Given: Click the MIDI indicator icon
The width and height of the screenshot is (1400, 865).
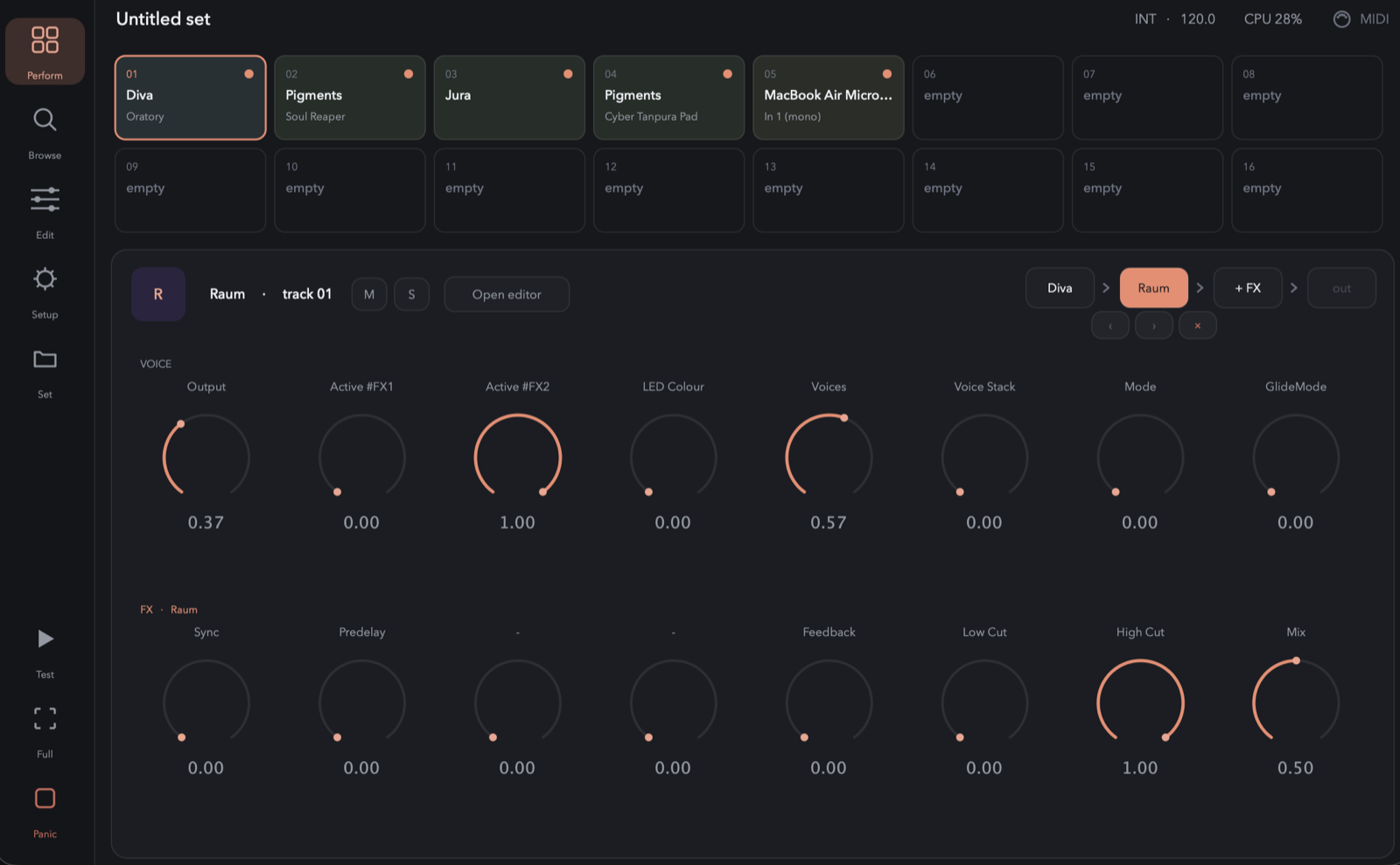Looking at the screenshot, I should pos(1341,18).
